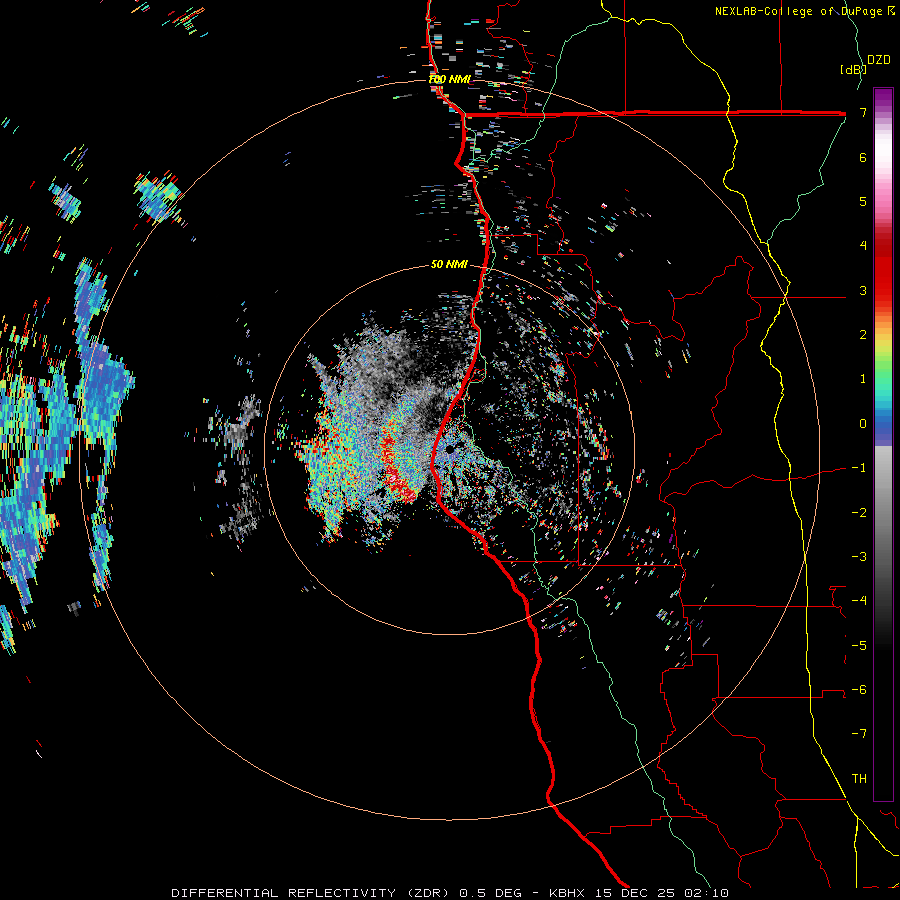
Task: Select the -2 value on color scale
Action: [x=859, y=513]
